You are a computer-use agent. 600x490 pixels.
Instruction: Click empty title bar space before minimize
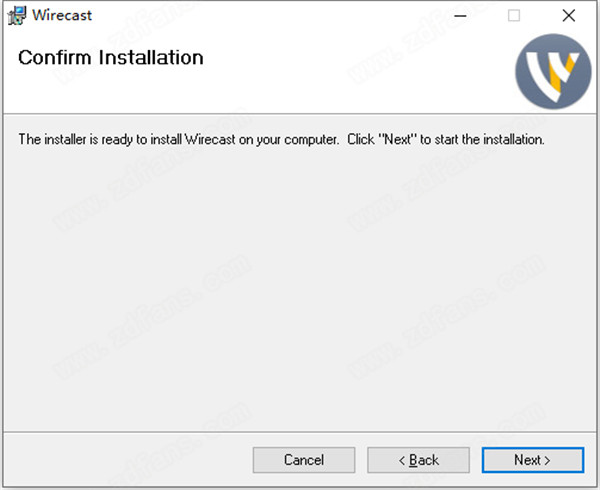(268, 16)
